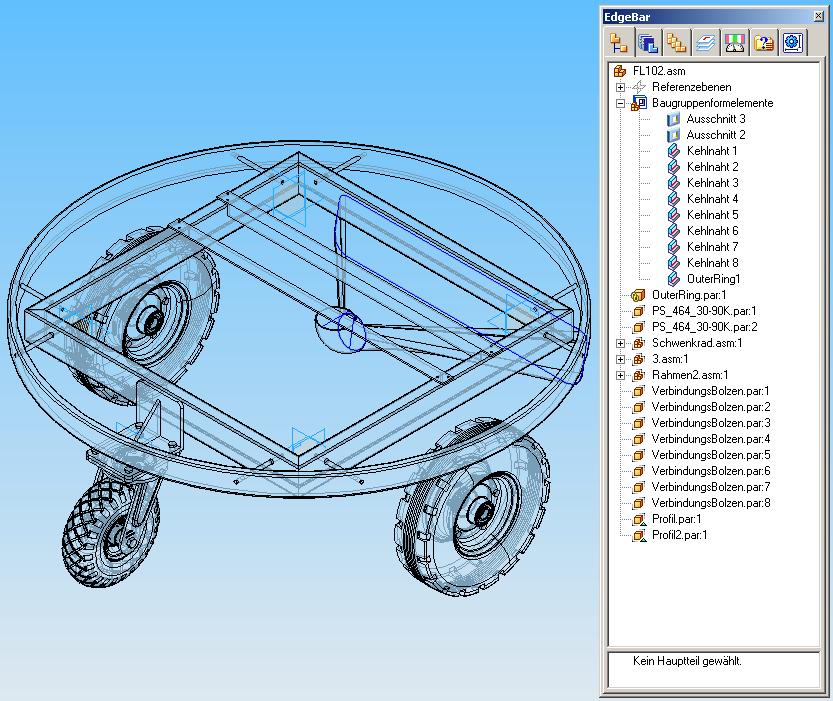
Task: Click the Kehlnaht 3 weld icon
Action: 674,183
